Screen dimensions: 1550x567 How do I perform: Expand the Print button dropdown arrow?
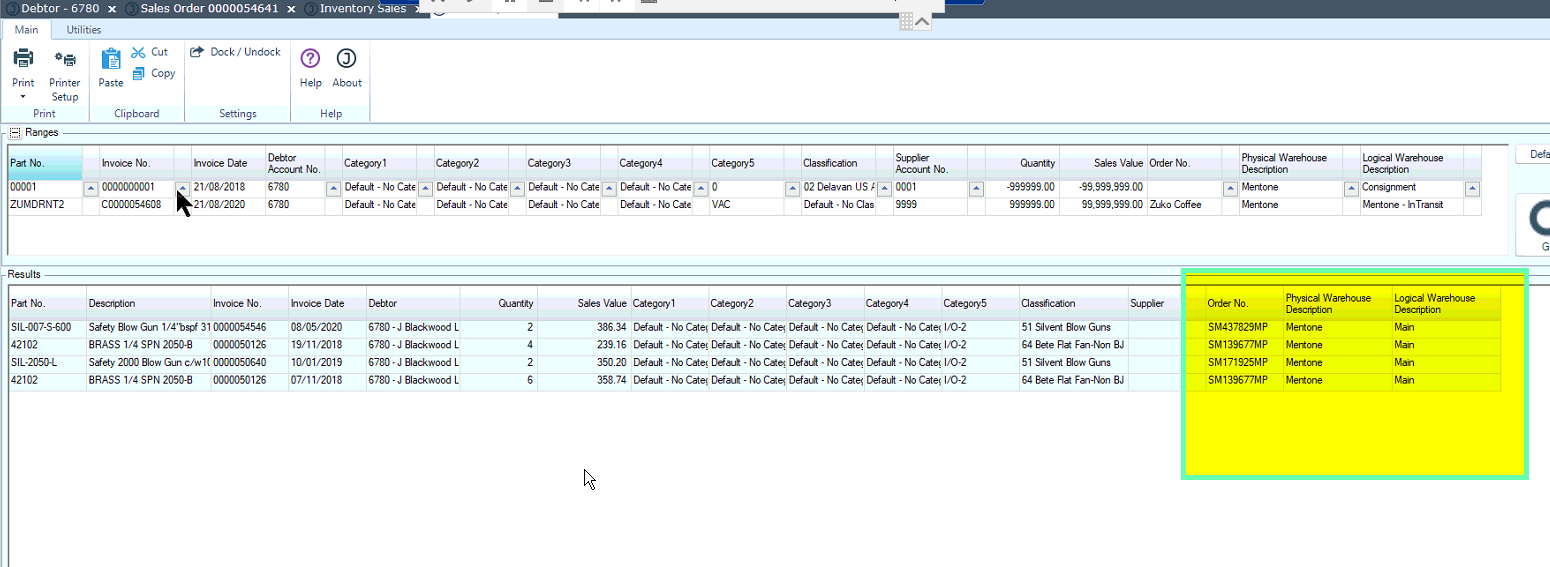(23, 98)
